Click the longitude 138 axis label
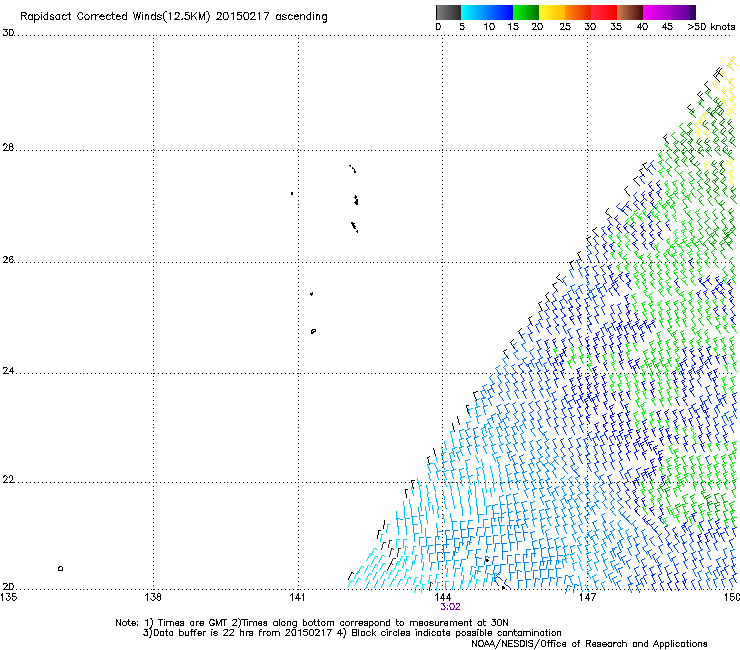740x650 pixels. [x=153, y=597]
